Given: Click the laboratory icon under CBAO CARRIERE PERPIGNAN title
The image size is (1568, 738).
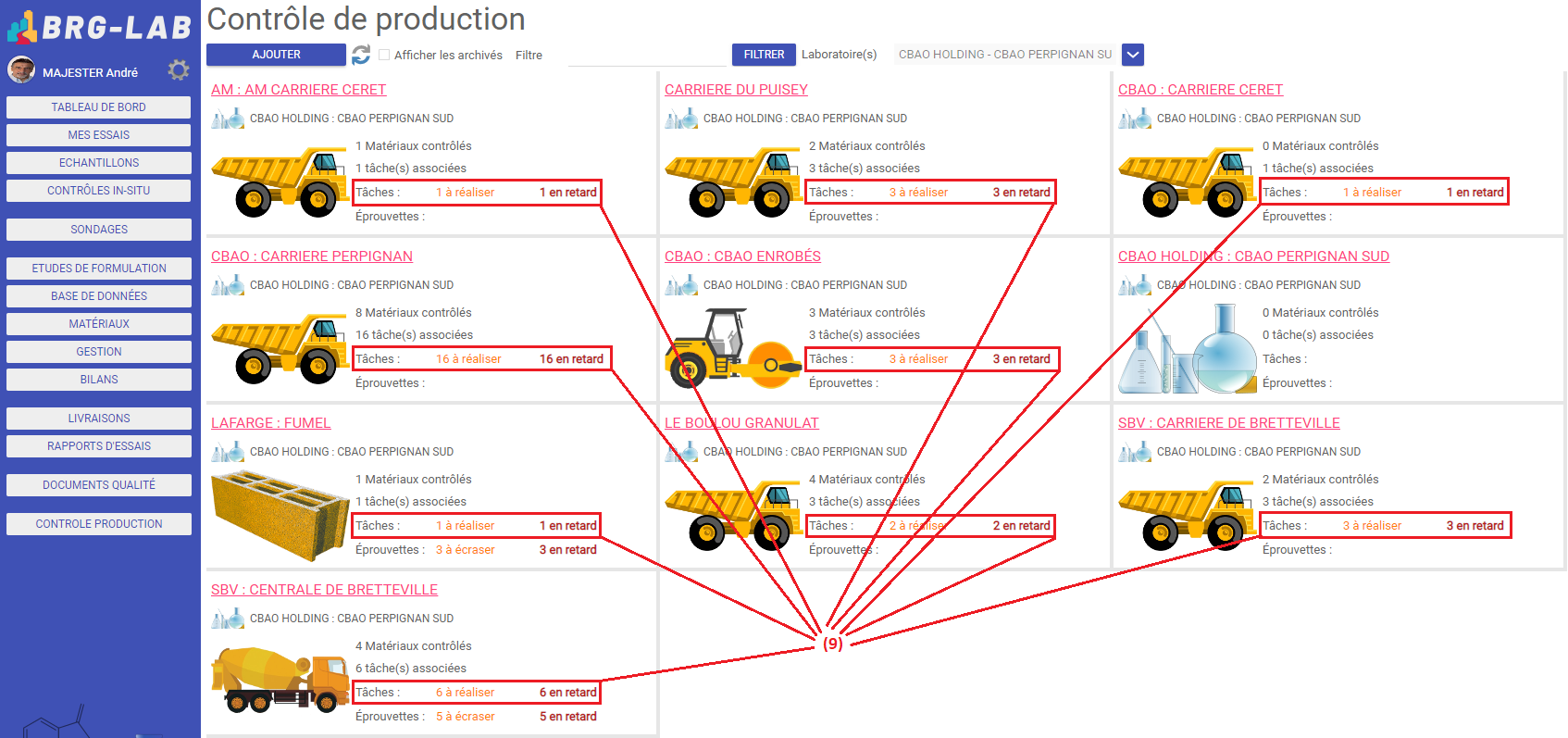Looking at the screenshot, I should [x=228, y=285].
